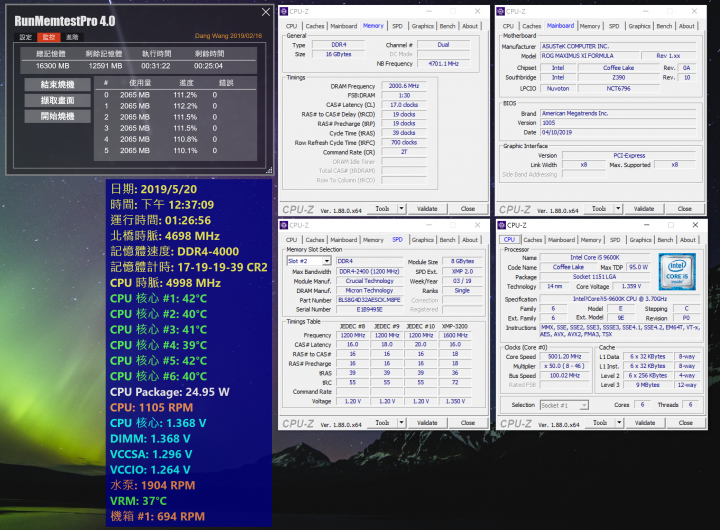The width and height of the screenshot is (720, 530).
Task: Click memtest row 5 showing 110.1%
Action: [175, 151]
